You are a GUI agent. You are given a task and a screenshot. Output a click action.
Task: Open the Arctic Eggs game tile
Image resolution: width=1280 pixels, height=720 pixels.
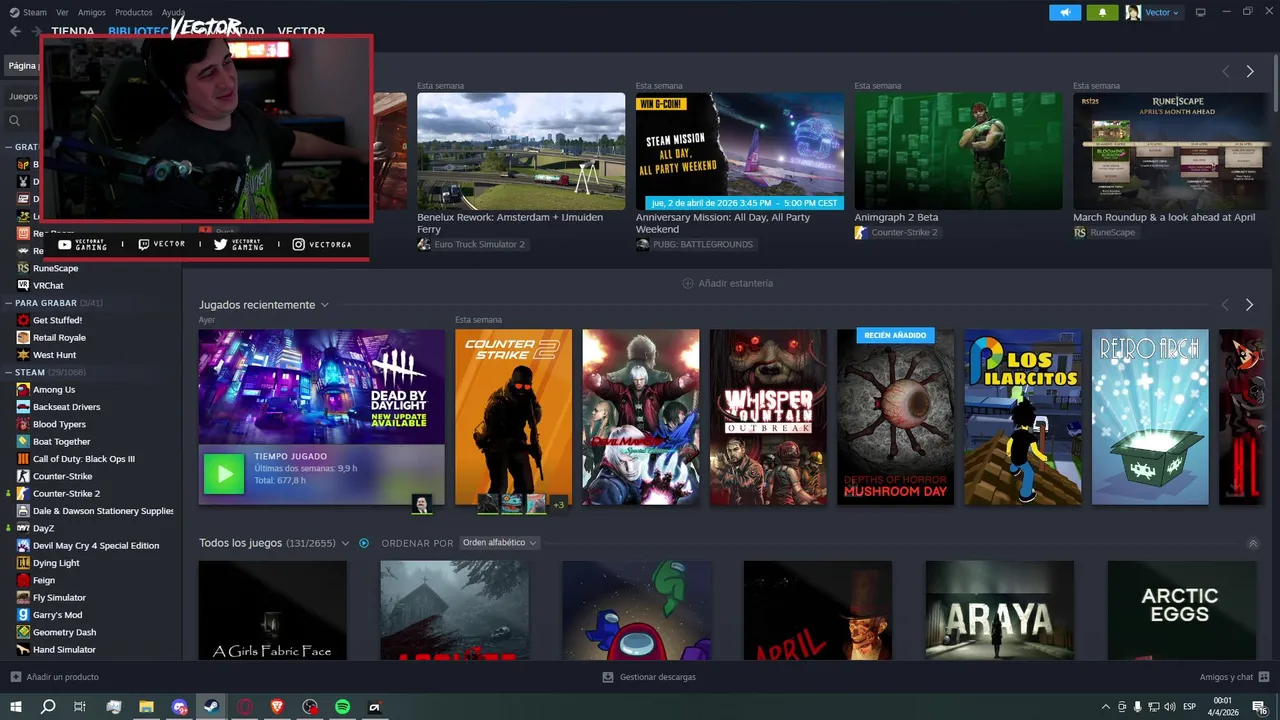[1182, 609]
